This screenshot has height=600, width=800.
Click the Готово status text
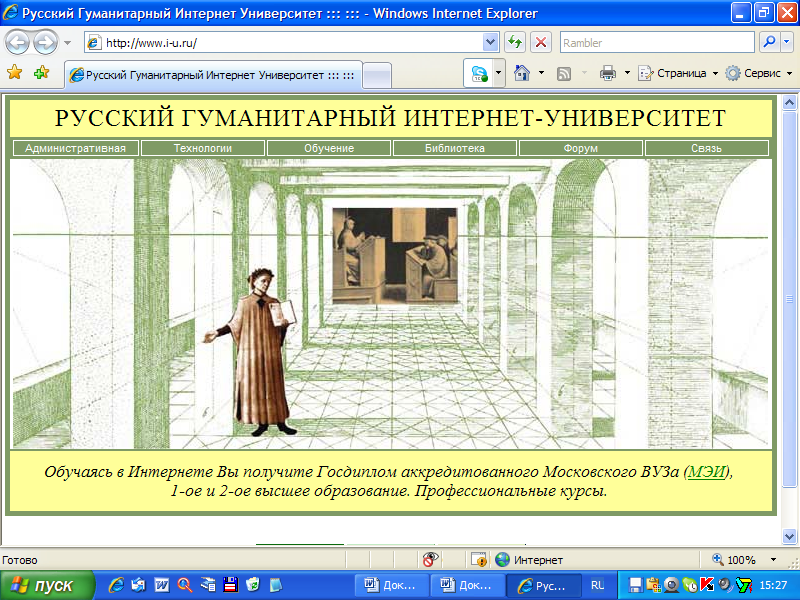[x=19, y=560]
